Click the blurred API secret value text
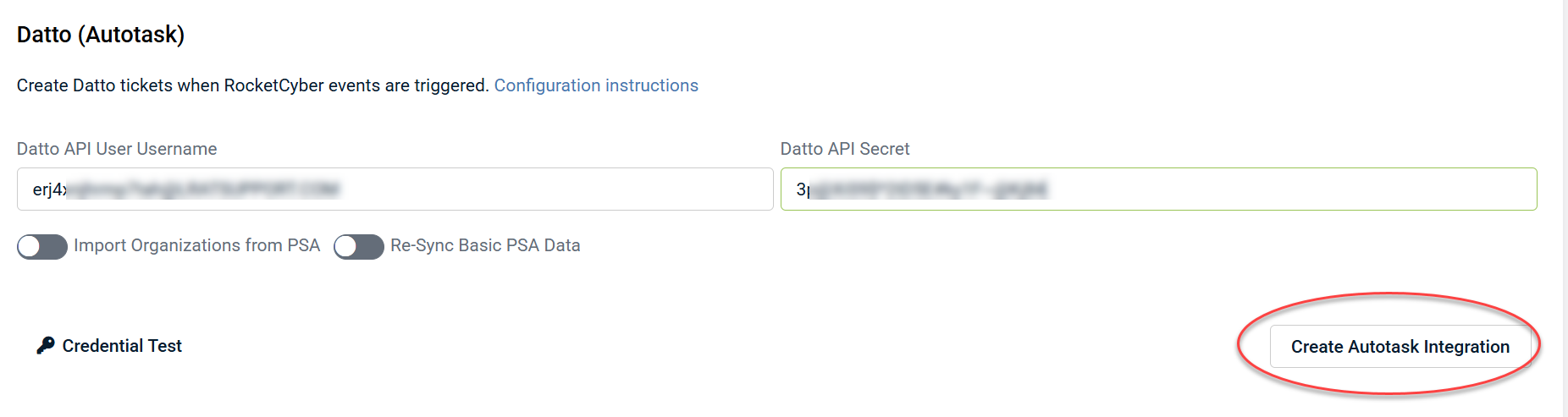The image size is (1568, 417). (x=923, y=189)
